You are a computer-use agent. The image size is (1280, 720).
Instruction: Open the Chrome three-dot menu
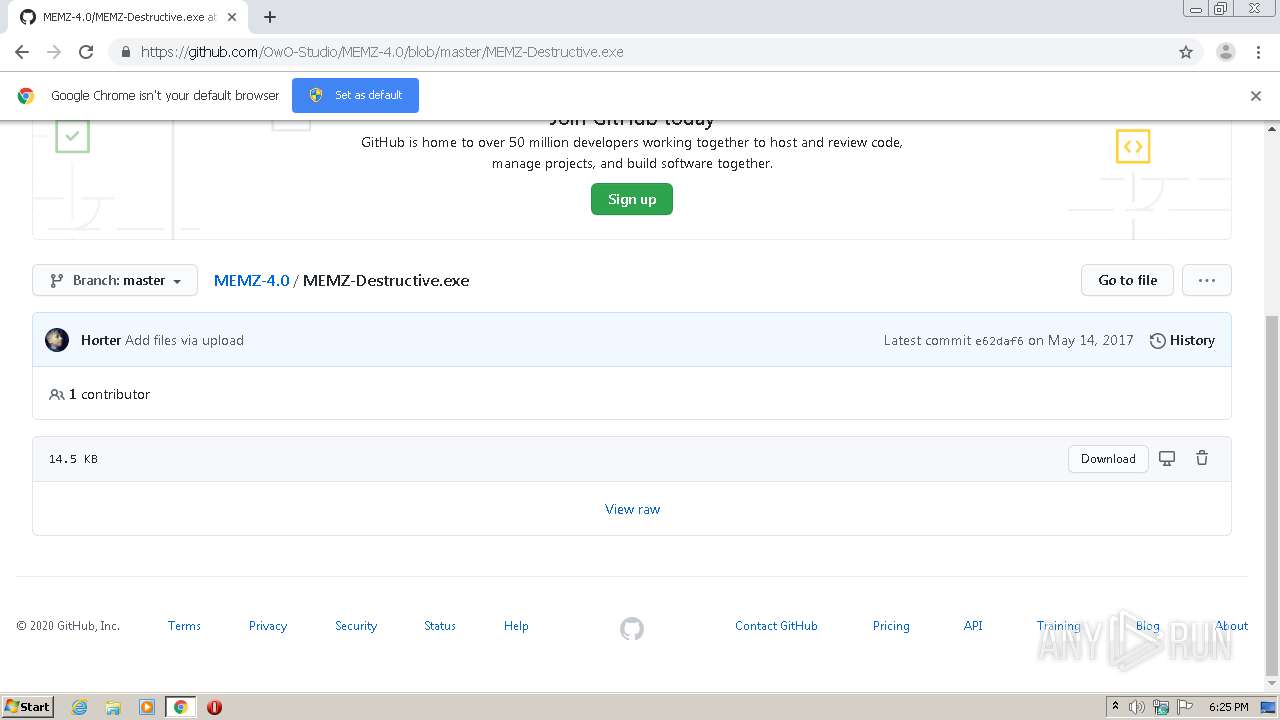[1258, 52]
